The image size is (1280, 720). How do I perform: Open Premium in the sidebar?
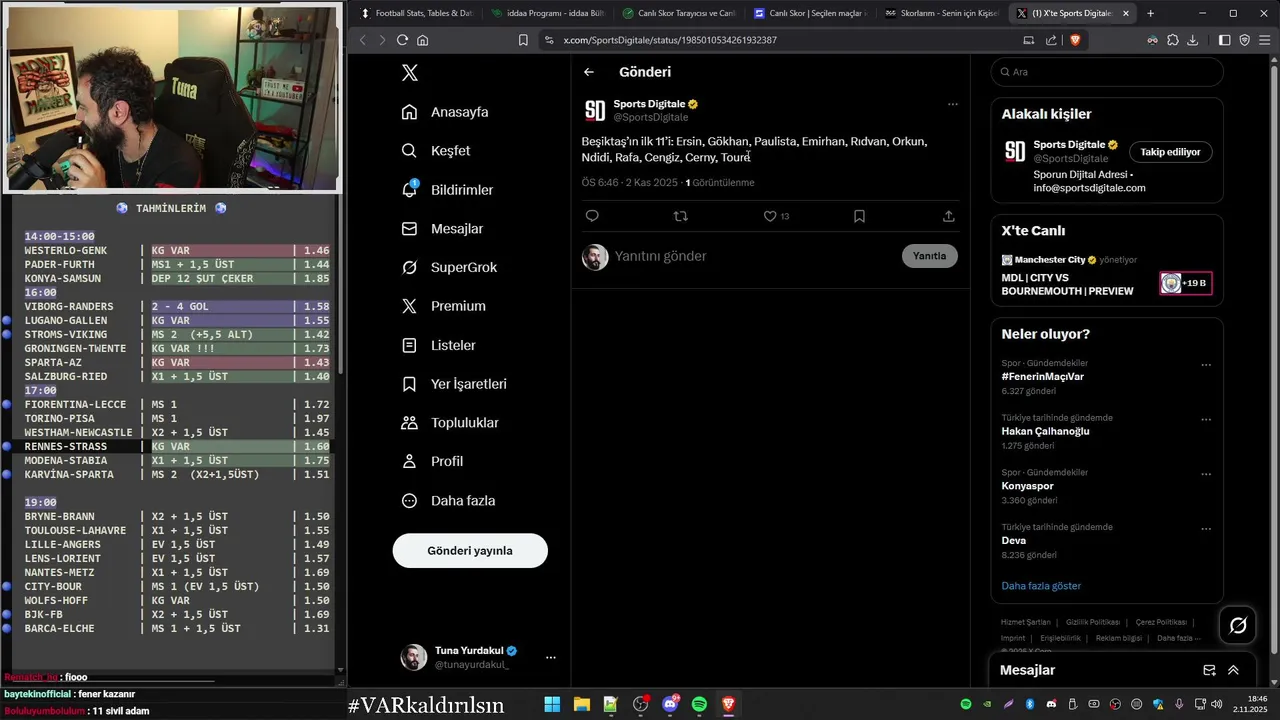click(443, 306)
